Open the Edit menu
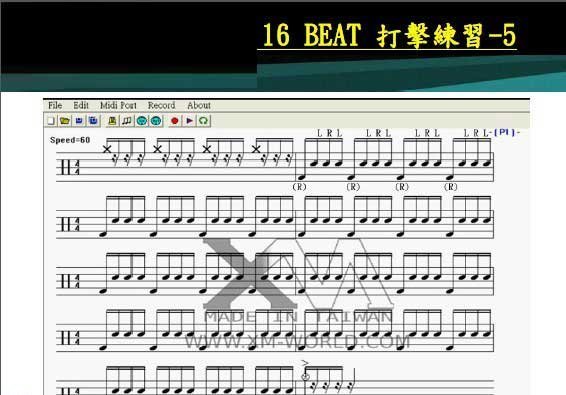 point(81,105)
